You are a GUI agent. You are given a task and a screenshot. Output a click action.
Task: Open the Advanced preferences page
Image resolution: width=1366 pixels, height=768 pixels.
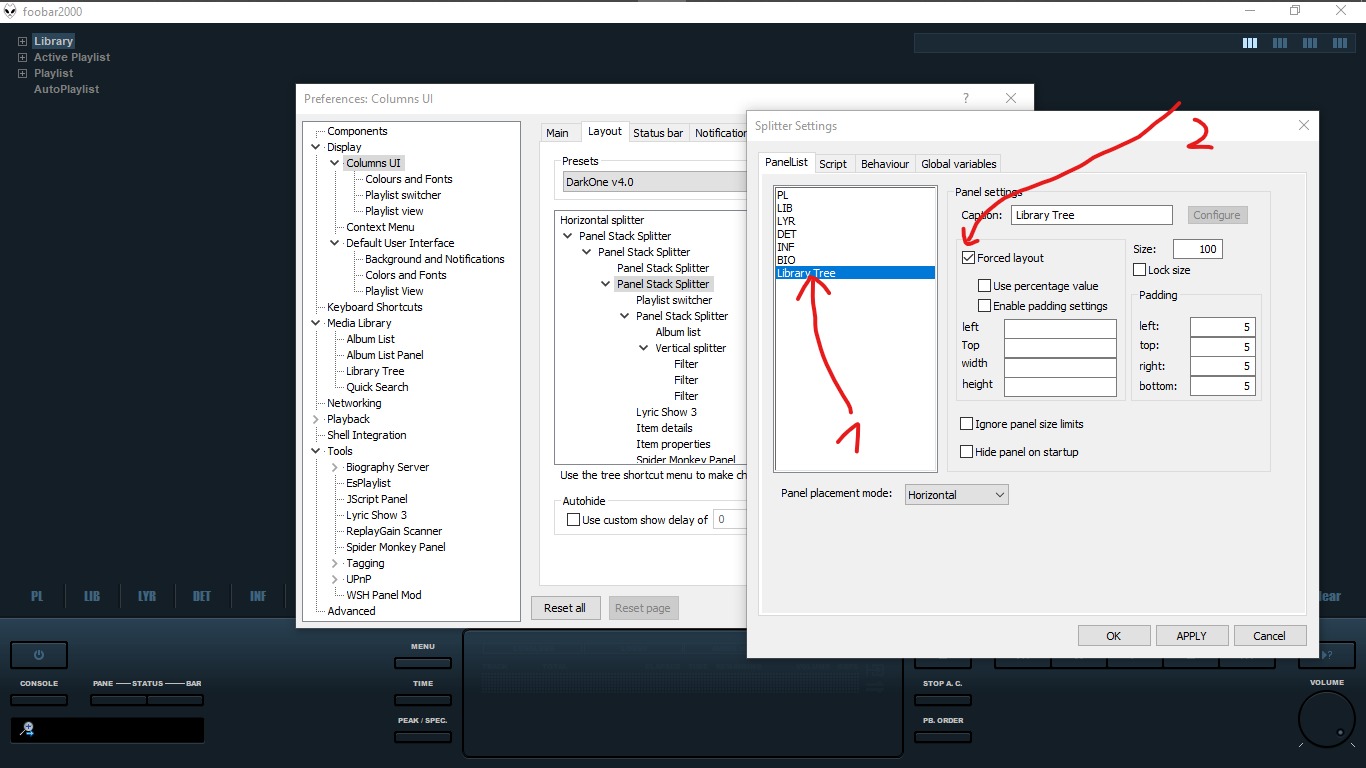[x=351, y=611]
